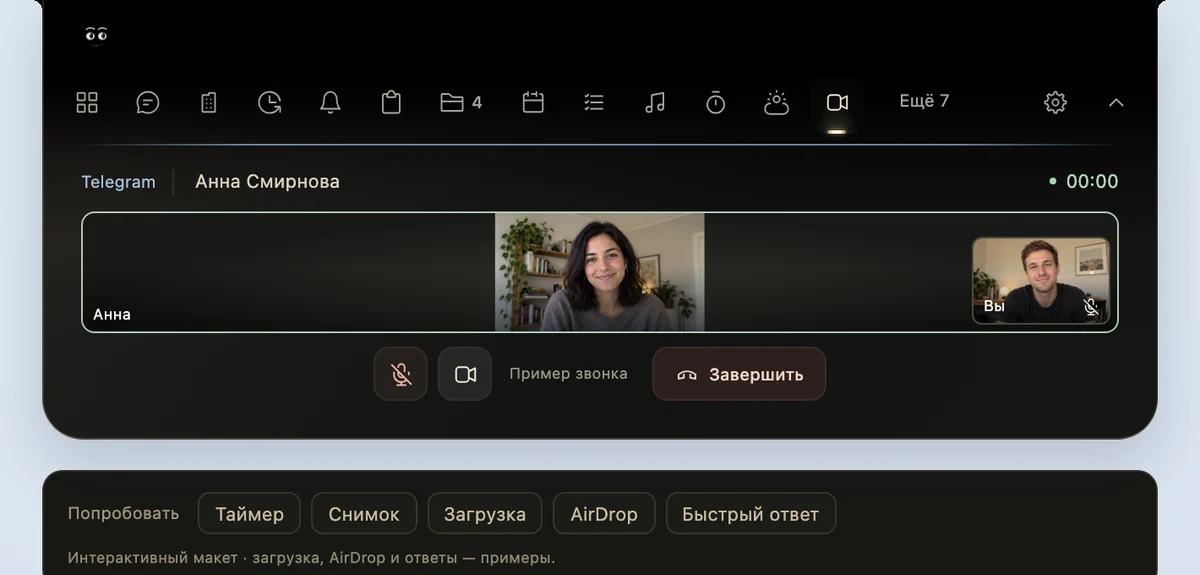Image resolution: width=1200 pixels, height=575 pixels.
Task: Click muted mic icon on self-view
Action: click(x=1091, y=307)
